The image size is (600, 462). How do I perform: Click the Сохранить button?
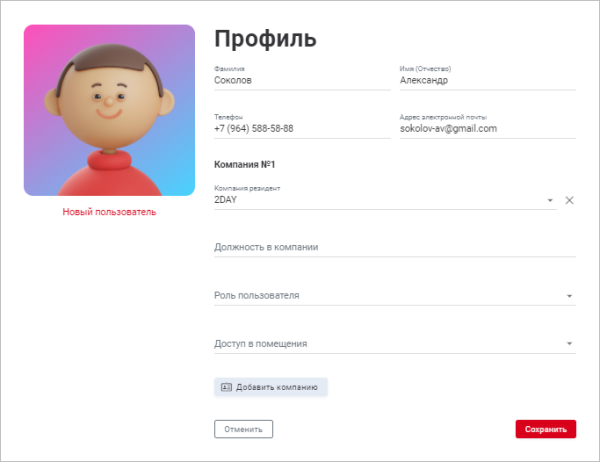coord(546,429)
